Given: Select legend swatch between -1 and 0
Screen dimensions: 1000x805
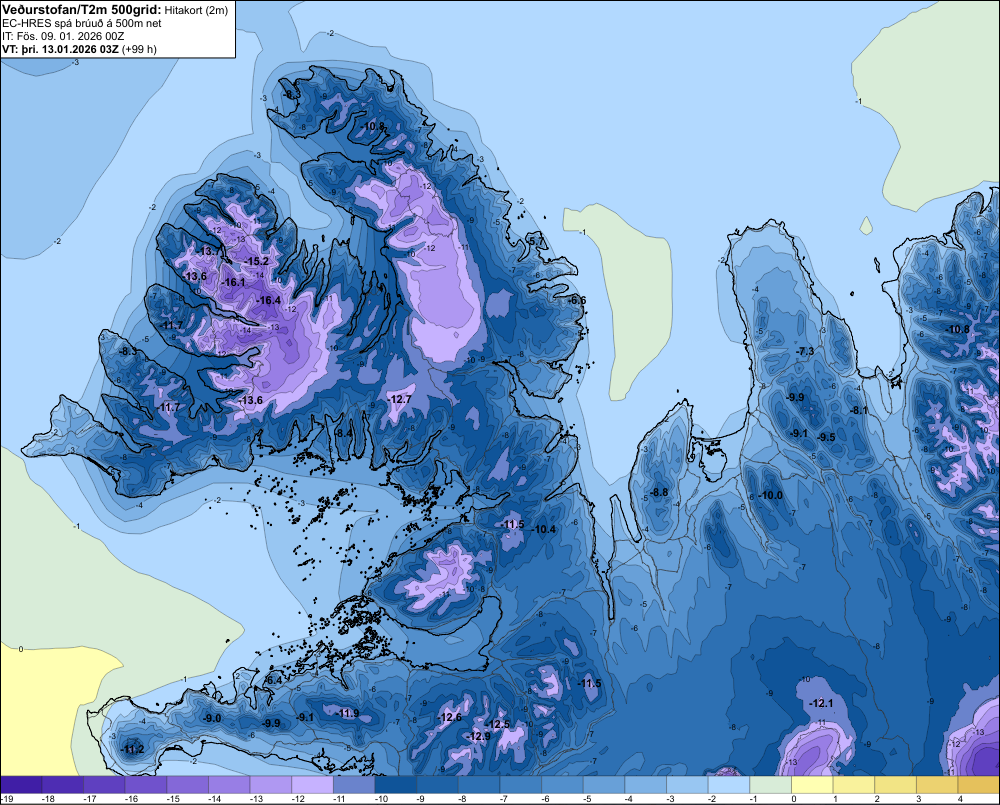Looking at the screenshot, I should click(770, 785).
